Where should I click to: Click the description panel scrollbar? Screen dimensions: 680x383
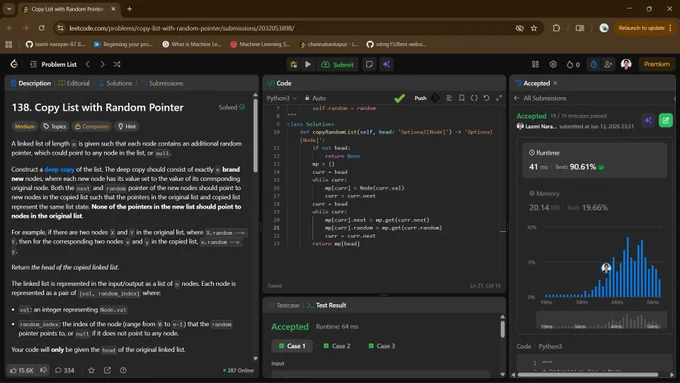(x=255, y=135)
